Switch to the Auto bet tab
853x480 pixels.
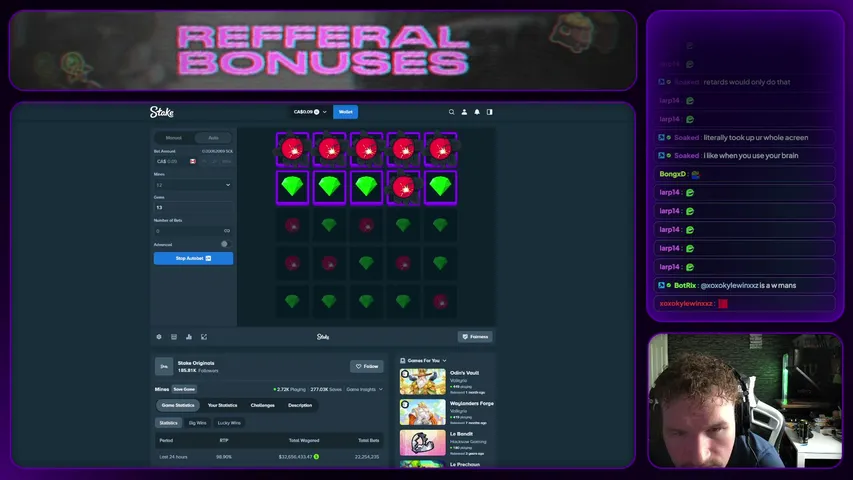click(x=213, y=138)
